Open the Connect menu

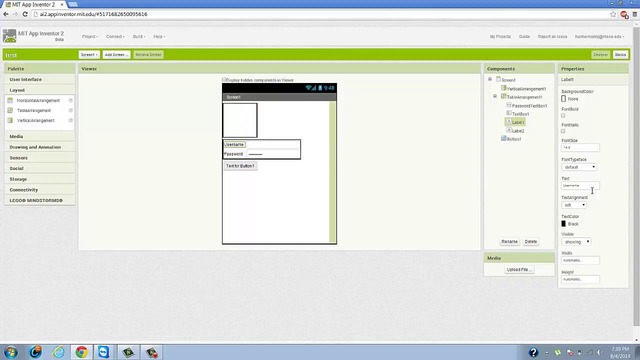pos(115,36)
